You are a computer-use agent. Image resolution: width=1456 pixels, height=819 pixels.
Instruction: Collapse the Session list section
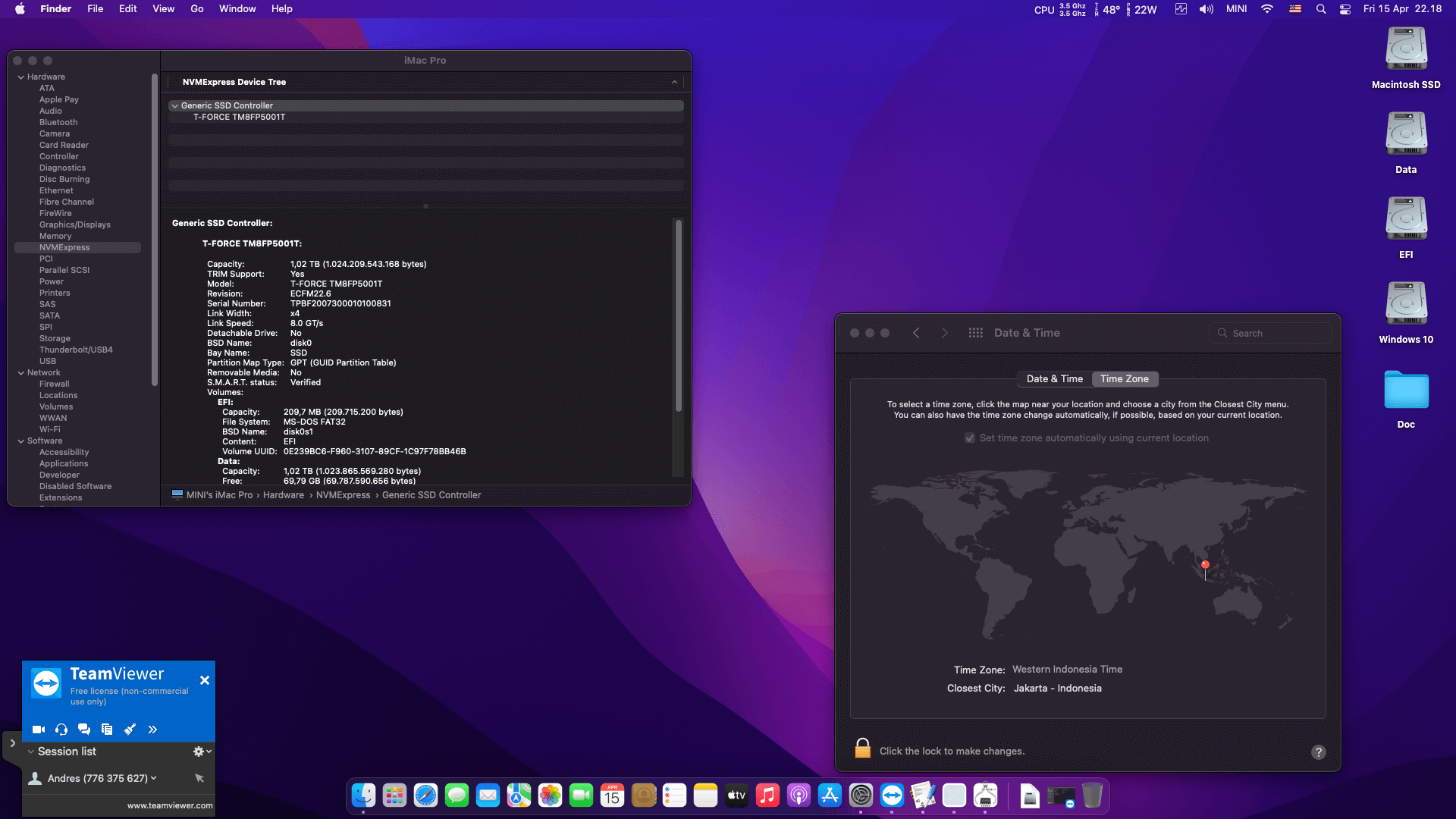[31, 752]
